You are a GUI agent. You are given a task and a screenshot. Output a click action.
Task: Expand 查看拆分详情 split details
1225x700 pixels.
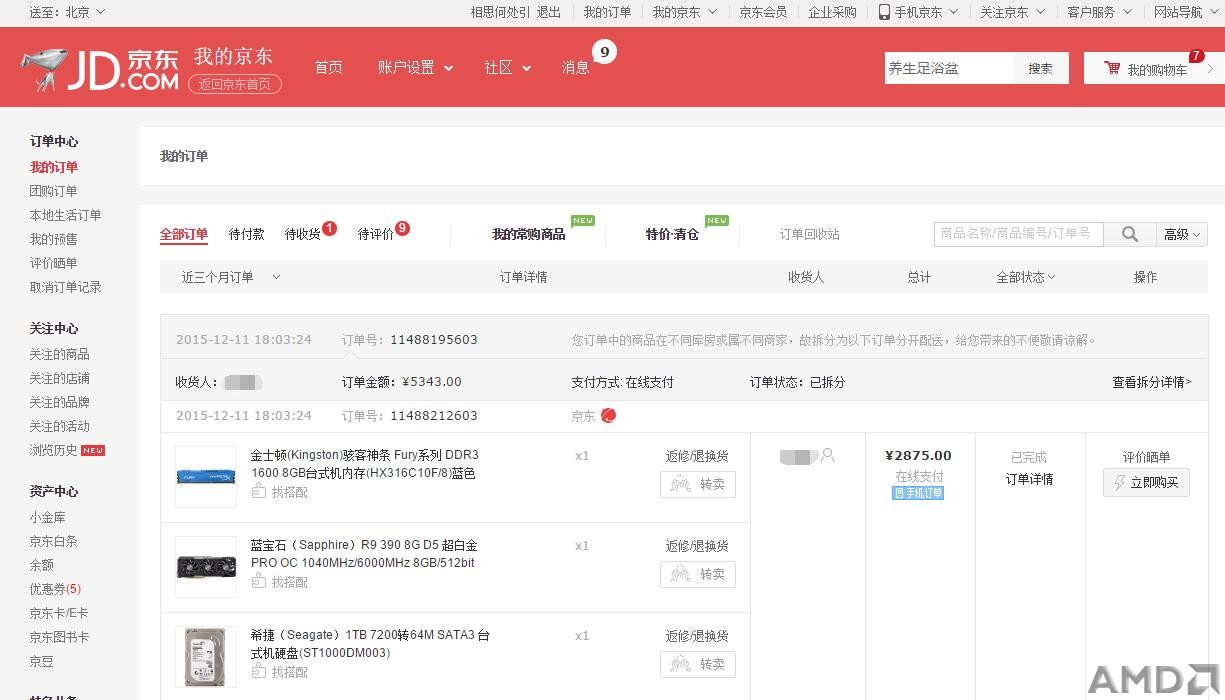1152,382
